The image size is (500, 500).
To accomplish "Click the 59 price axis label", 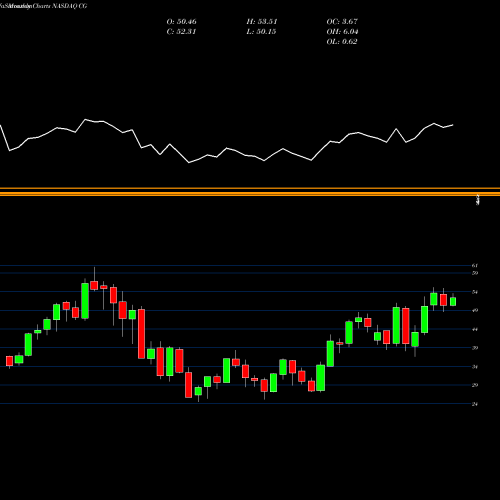I will coord(475,273).
